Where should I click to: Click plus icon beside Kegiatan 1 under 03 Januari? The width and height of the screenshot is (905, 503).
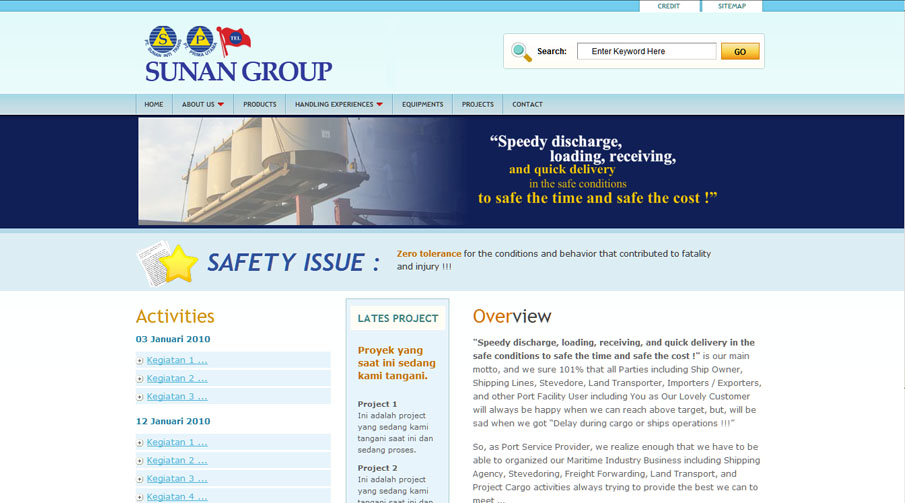pyautogui.click(x=140, y=361)
